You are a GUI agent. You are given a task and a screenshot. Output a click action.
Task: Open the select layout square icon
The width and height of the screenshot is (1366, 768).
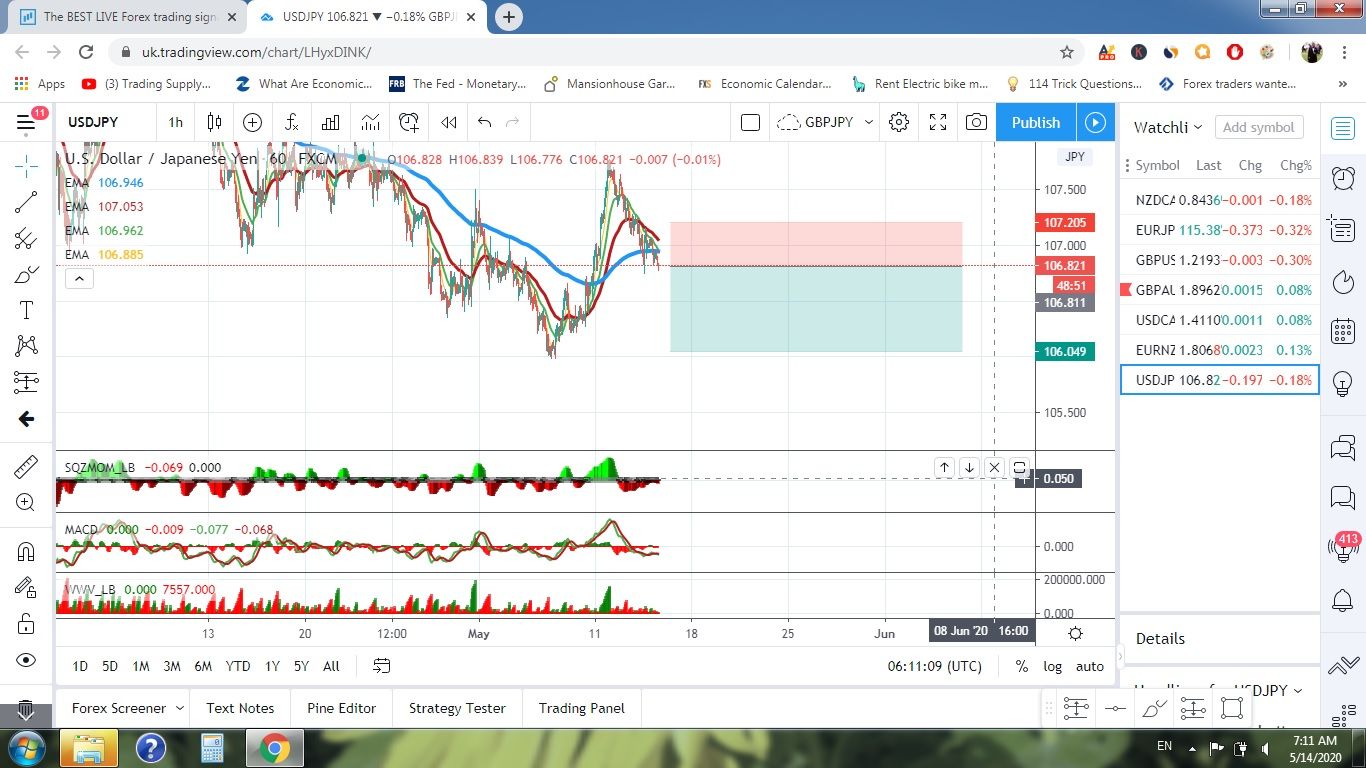point(750,122)
